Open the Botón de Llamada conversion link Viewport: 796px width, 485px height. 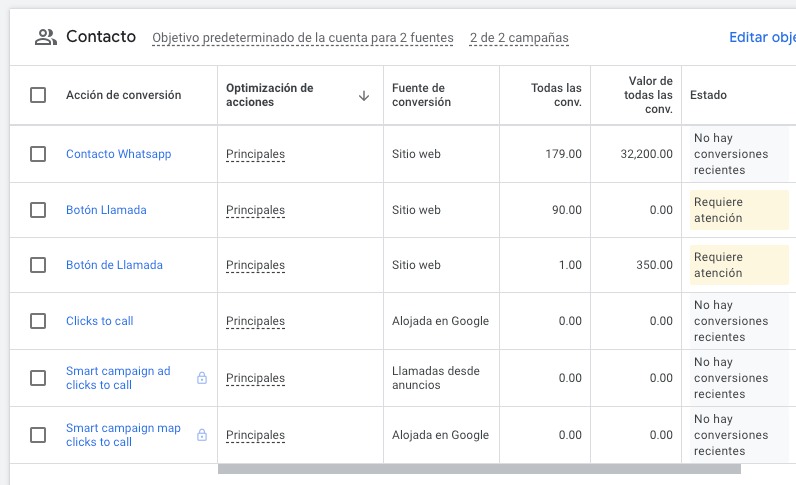[x=114, y=265]
